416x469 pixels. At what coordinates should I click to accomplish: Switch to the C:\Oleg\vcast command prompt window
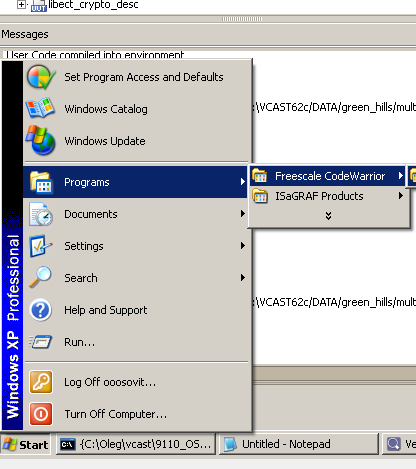(136, 444)
